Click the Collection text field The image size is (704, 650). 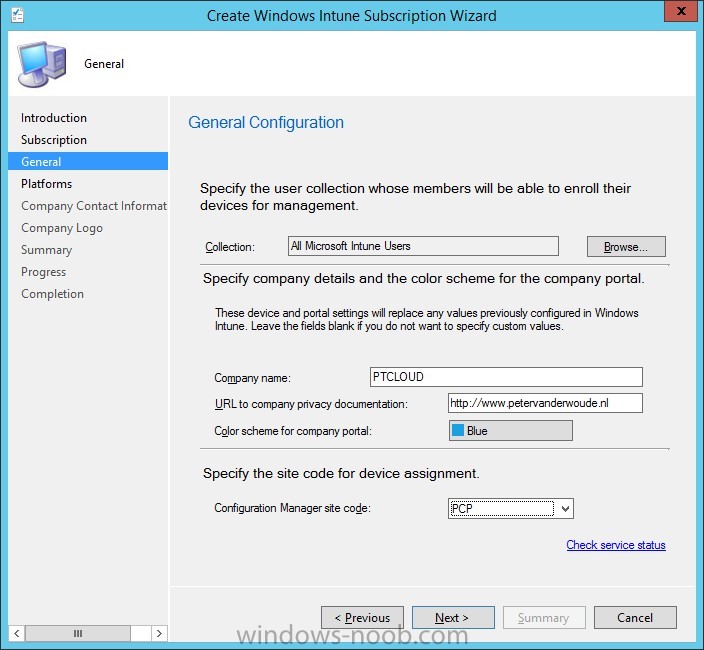(423, 246)
